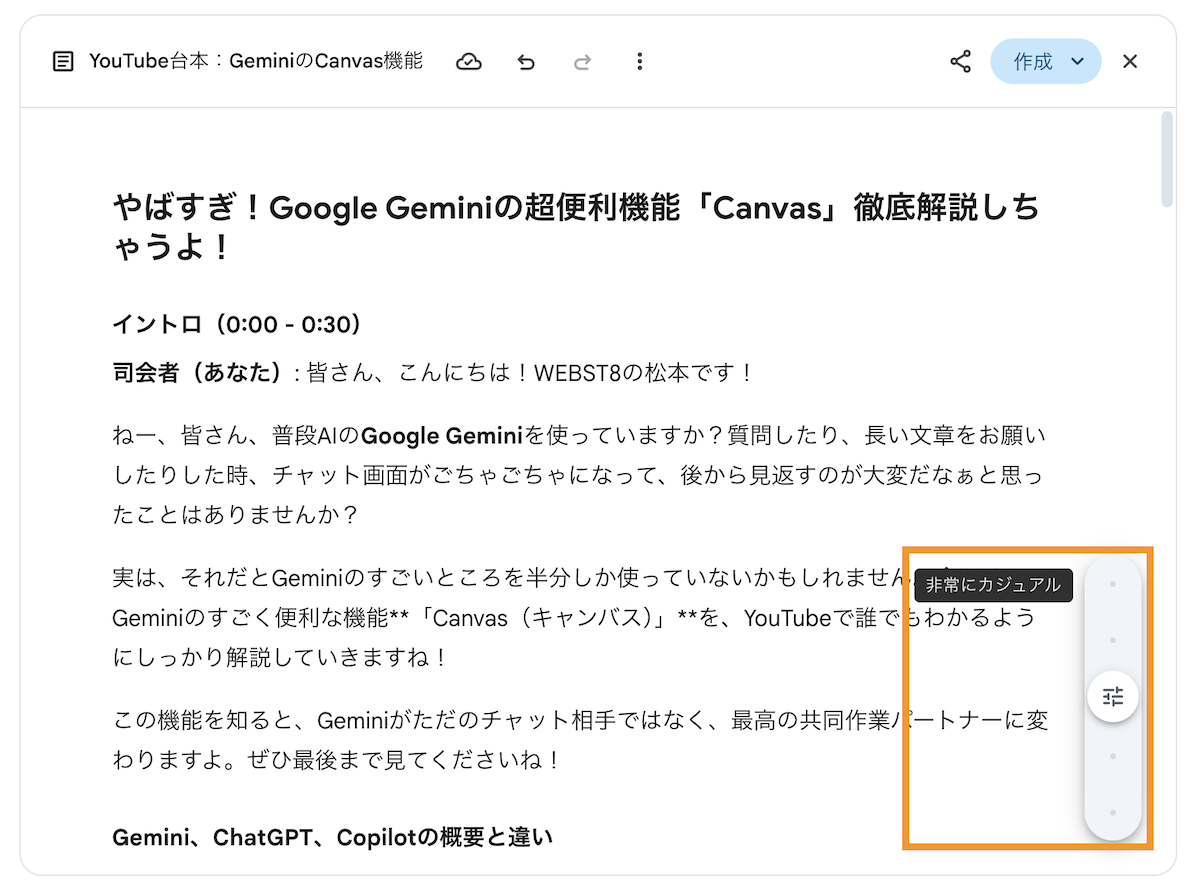Click the paragraph line starting この機能を知ると

pyautogui.click(x=580, y=720)
